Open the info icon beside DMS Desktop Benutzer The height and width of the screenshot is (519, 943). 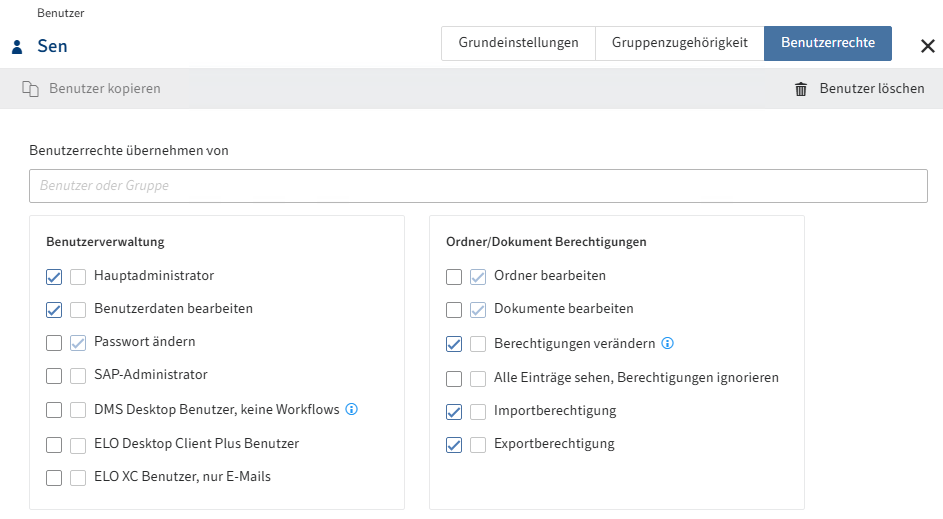coord(352,409)
